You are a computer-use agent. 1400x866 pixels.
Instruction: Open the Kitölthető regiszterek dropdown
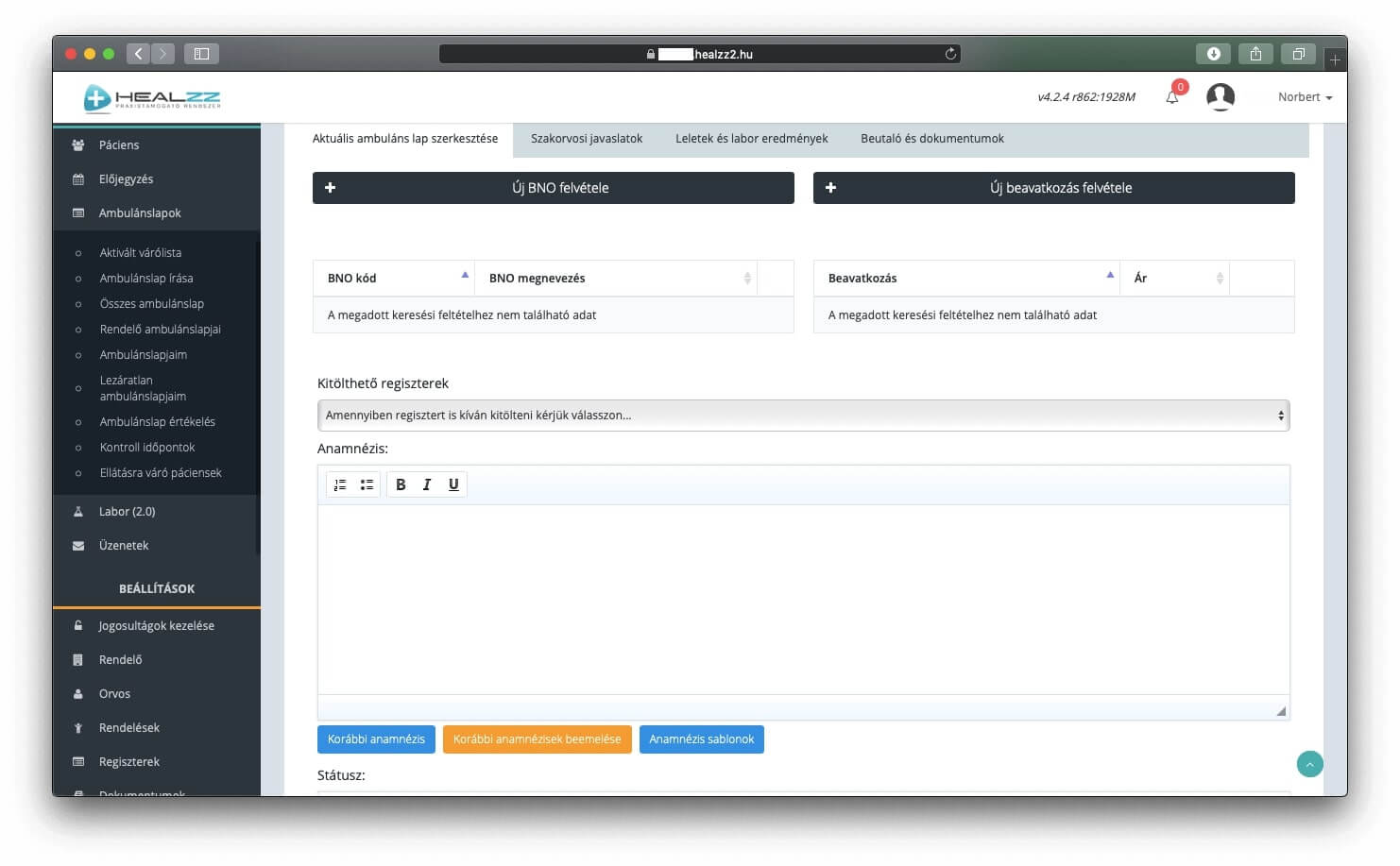pos(803,416)
